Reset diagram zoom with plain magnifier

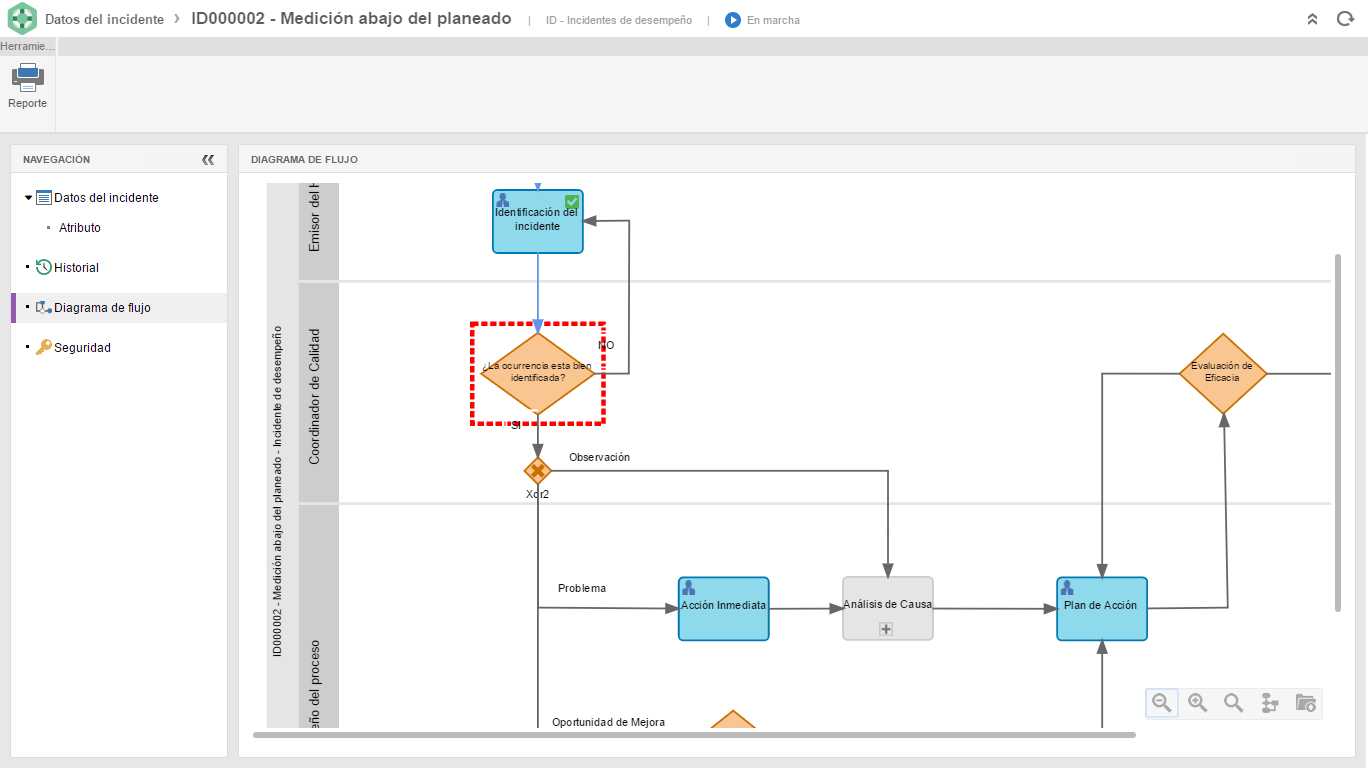click(x=1233, y=703)
